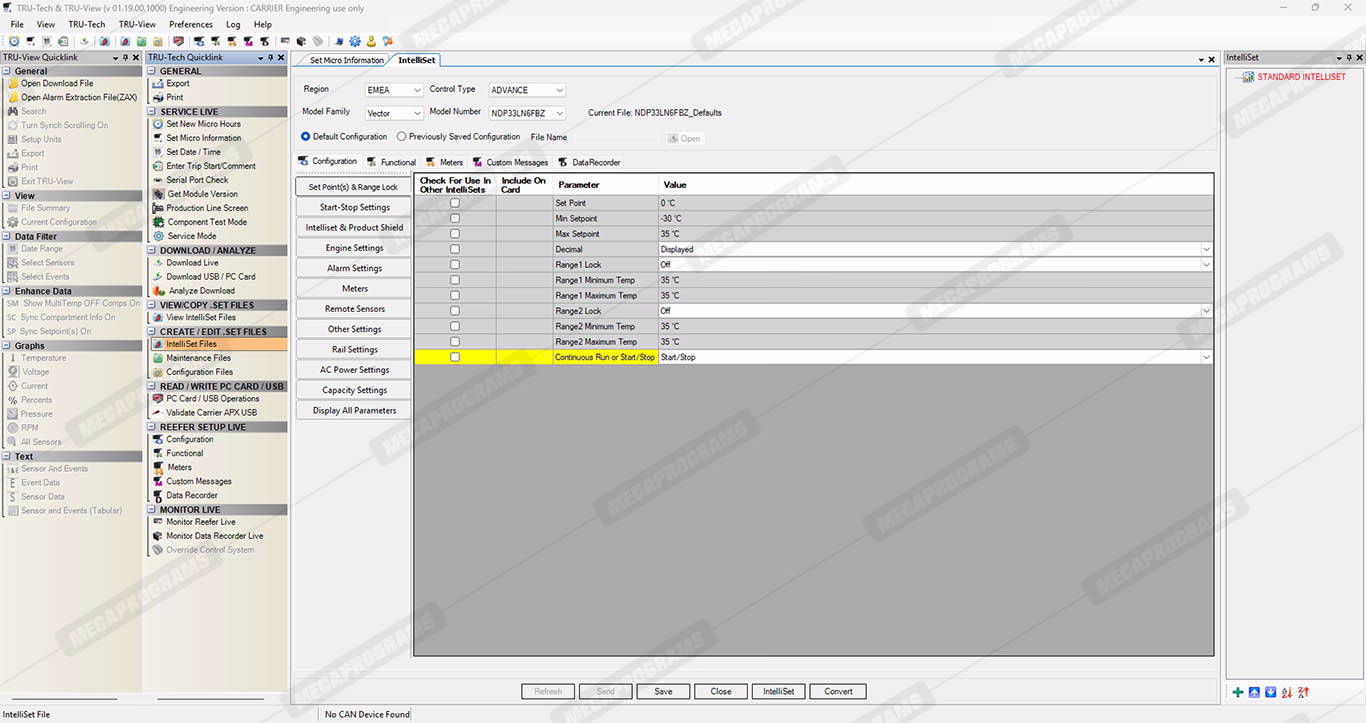
Task: Select STANDARD INTELLISET tree item
Action: (1300, 77)
